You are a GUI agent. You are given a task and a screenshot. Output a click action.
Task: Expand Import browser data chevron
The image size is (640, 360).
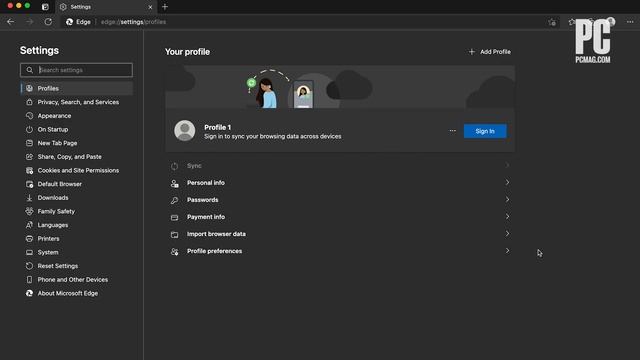[507, 234]
